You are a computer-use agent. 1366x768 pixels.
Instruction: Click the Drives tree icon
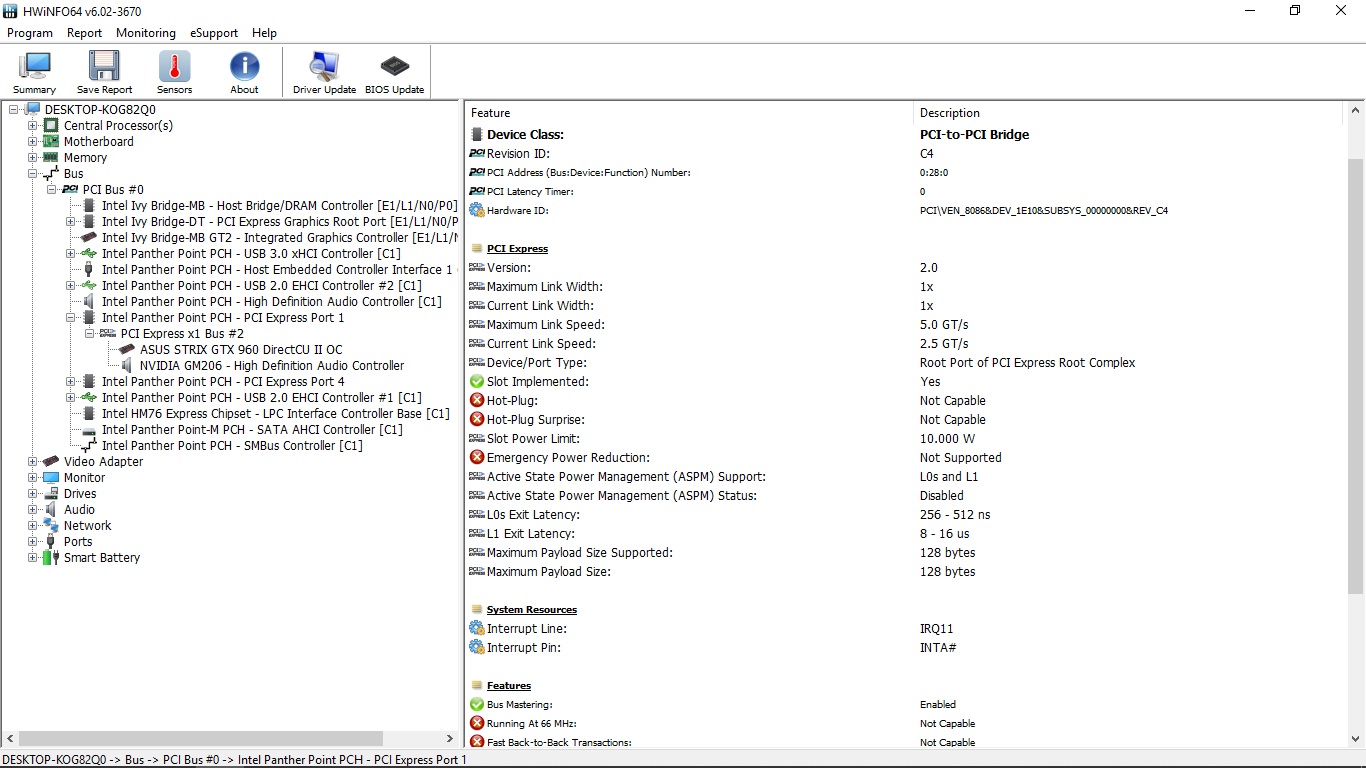[x=51, y=494]
